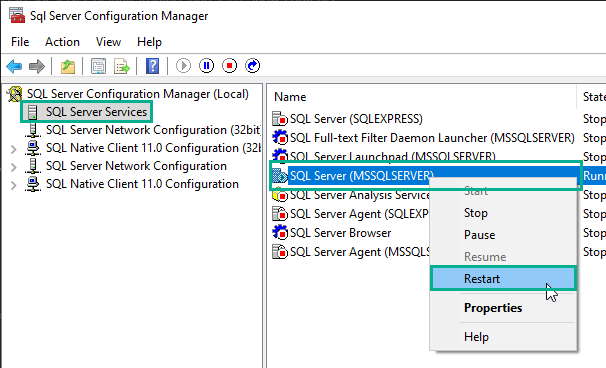606x368 pixels.
Task: Click the Up one level folder icon
Action: click(68, 66)
